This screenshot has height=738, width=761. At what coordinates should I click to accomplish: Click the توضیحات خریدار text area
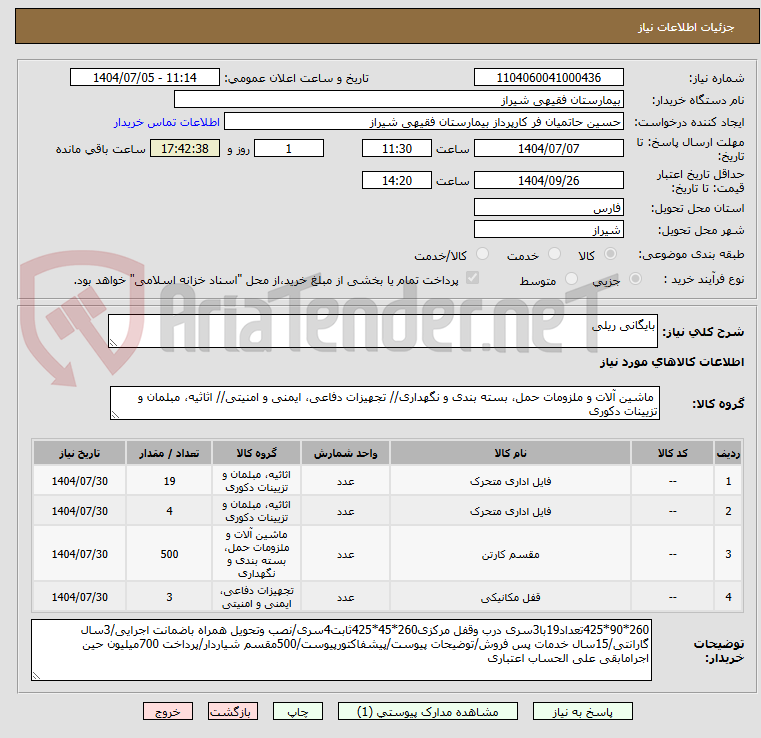point(341,650)
